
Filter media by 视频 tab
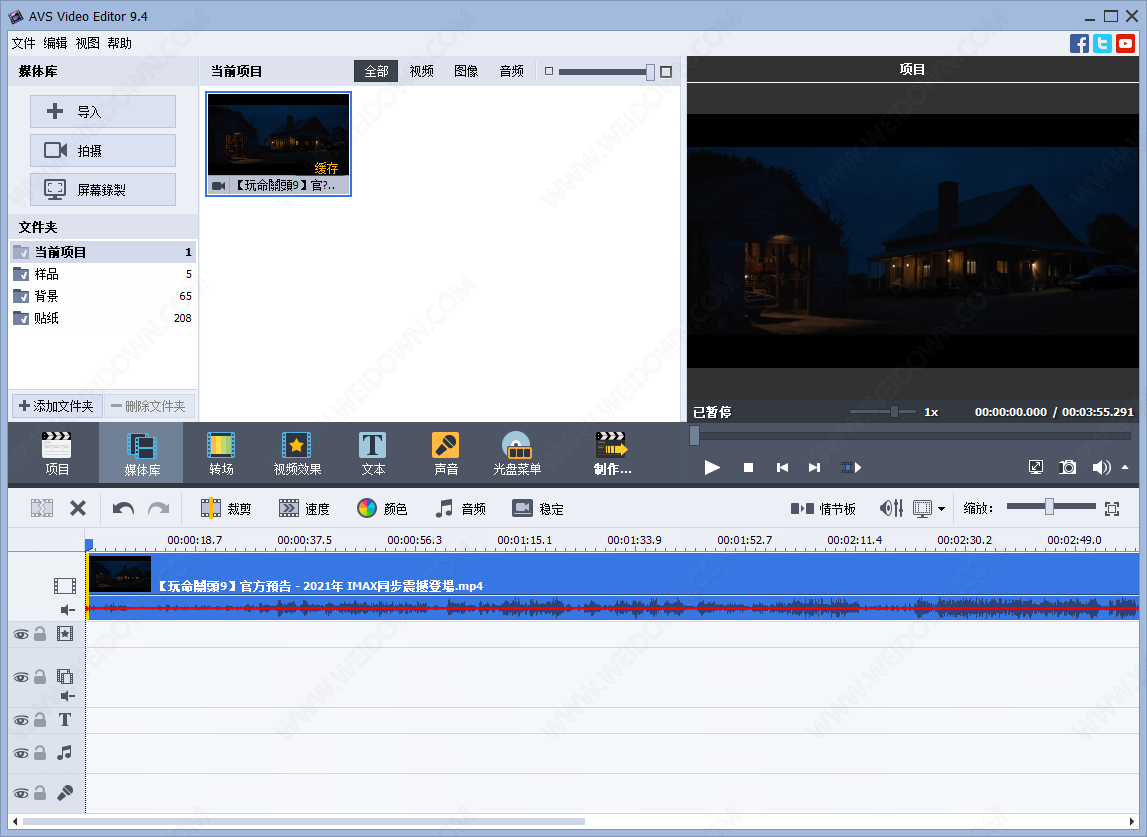coord(421,71)
